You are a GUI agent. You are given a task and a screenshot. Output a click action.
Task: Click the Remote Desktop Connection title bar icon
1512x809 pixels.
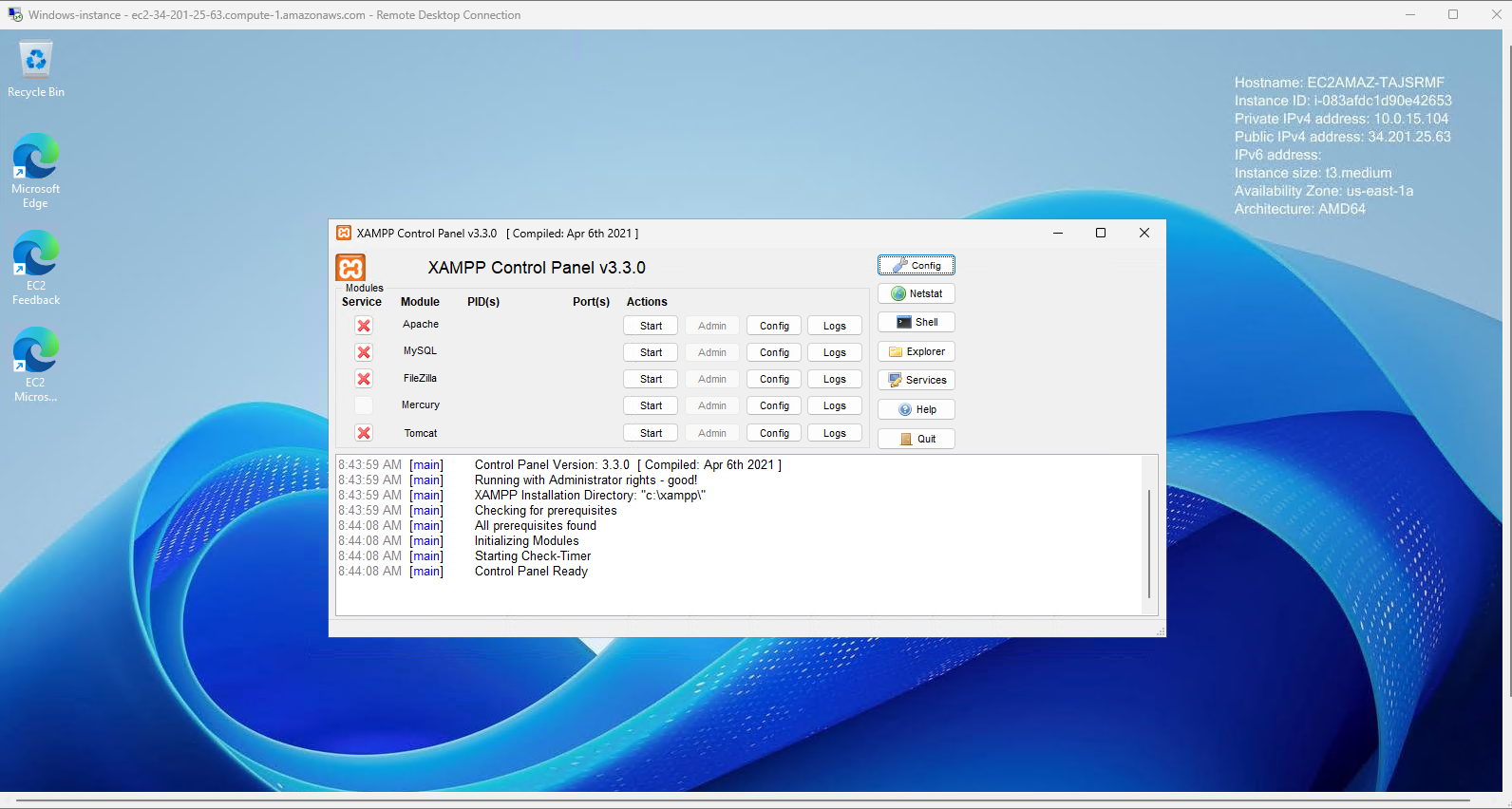15,15
